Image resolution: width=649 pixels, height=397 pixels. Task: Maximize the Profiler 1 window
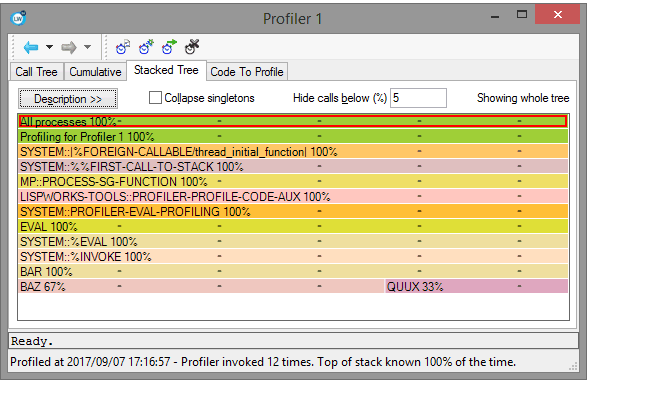point(522,15)
